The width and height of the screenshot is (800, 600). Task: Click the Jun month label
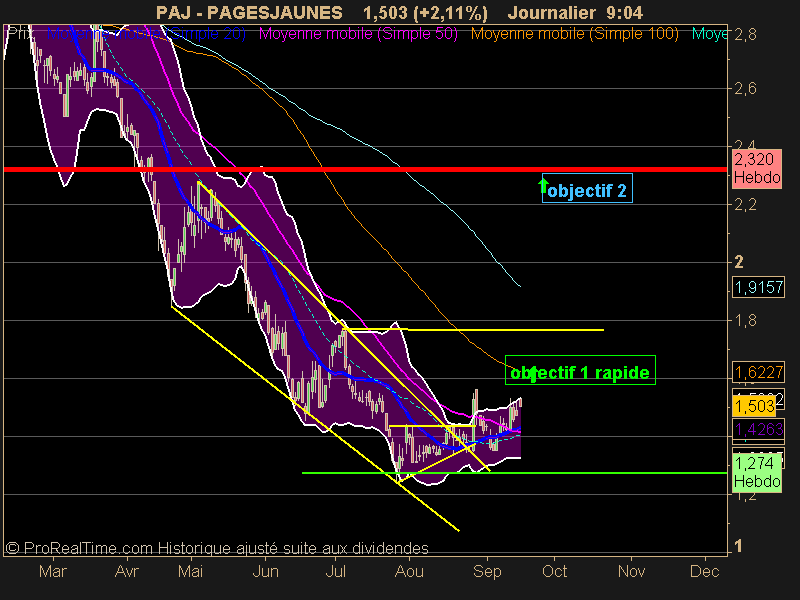tap(265, 571)
